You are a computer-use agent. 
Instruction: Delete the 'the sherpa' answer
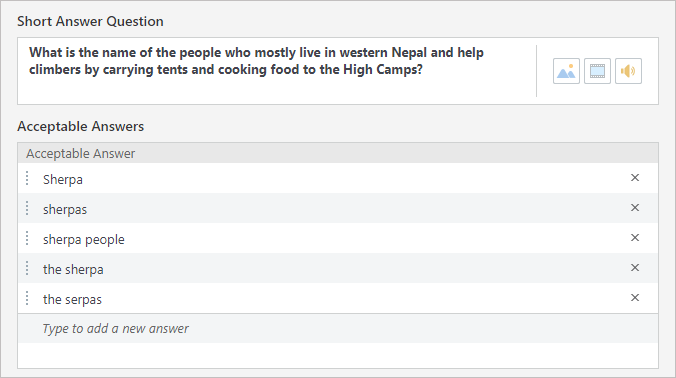635,268
